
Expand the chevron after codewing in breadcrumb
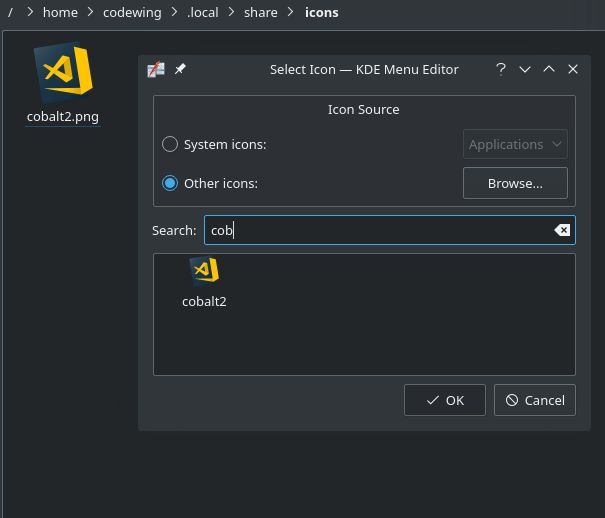[x=174, y=12]
